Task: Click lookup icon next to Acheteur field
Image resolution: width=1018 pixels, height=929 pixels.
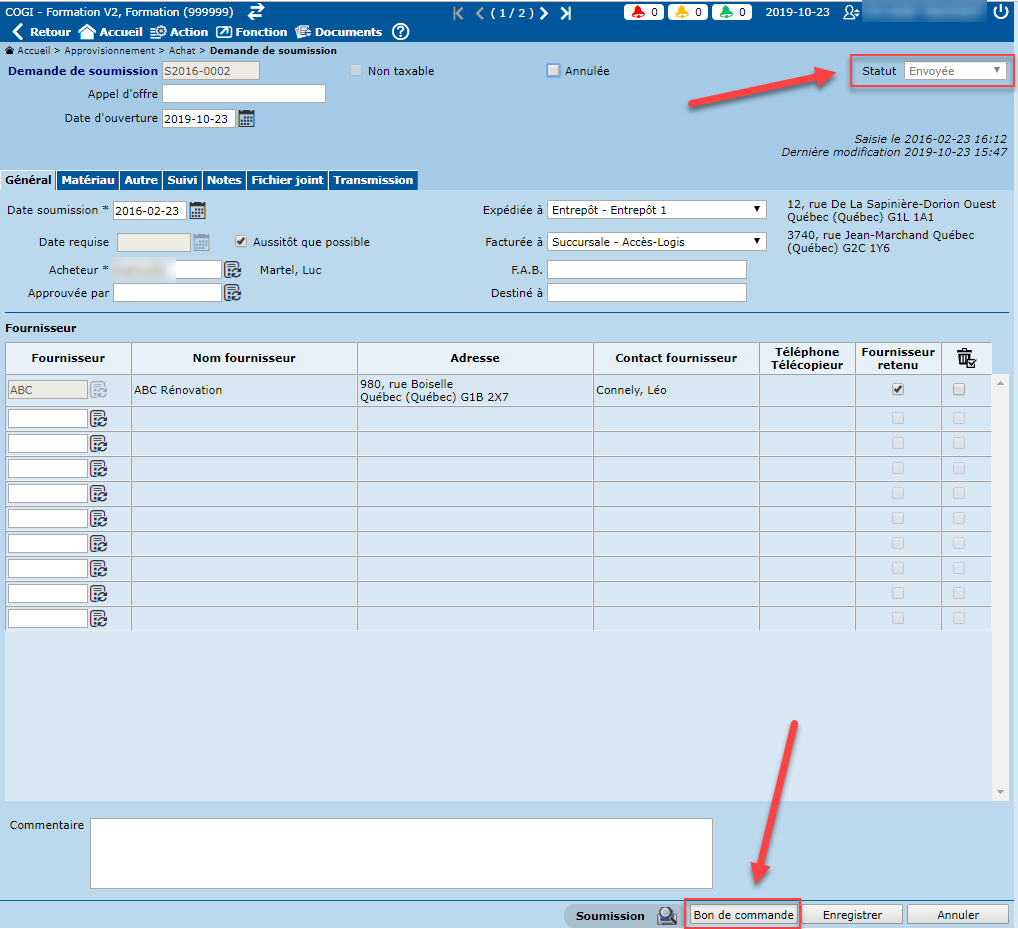Action: pos(232,270)
